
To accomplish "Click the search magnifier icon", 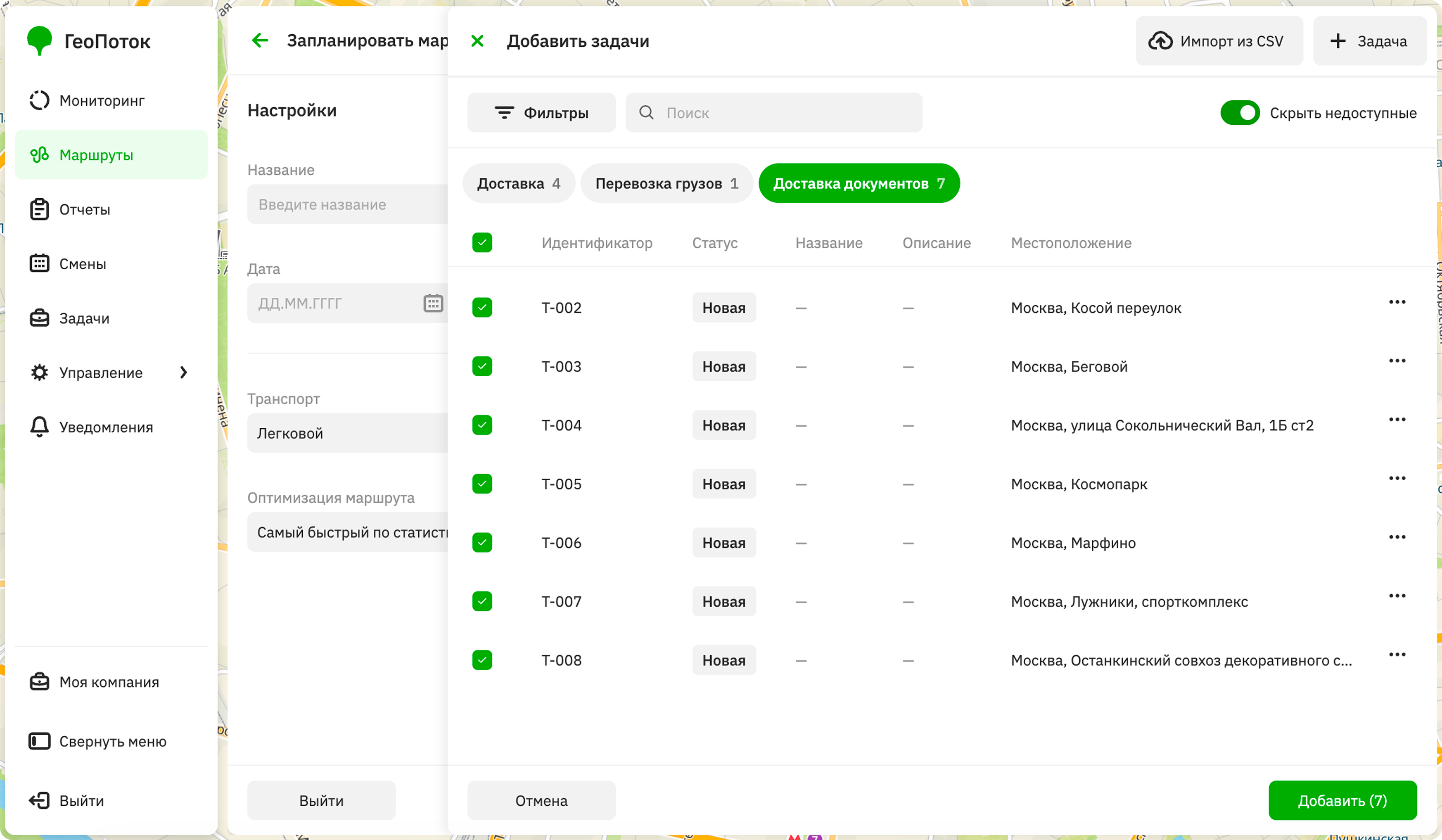I will coord(646,113).
